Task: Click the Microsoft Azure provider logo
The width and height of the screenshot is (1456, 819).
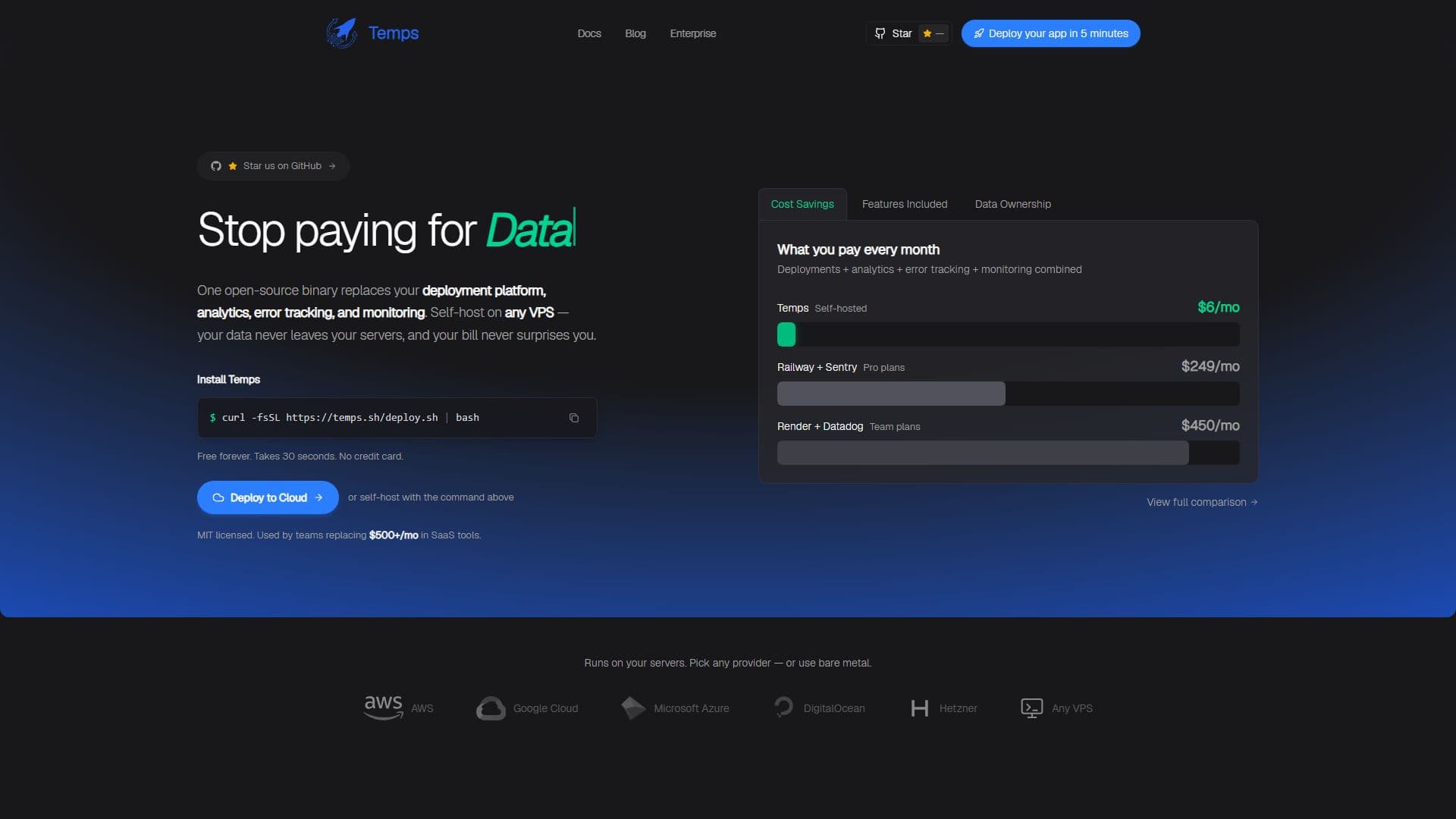Action: 633,708
